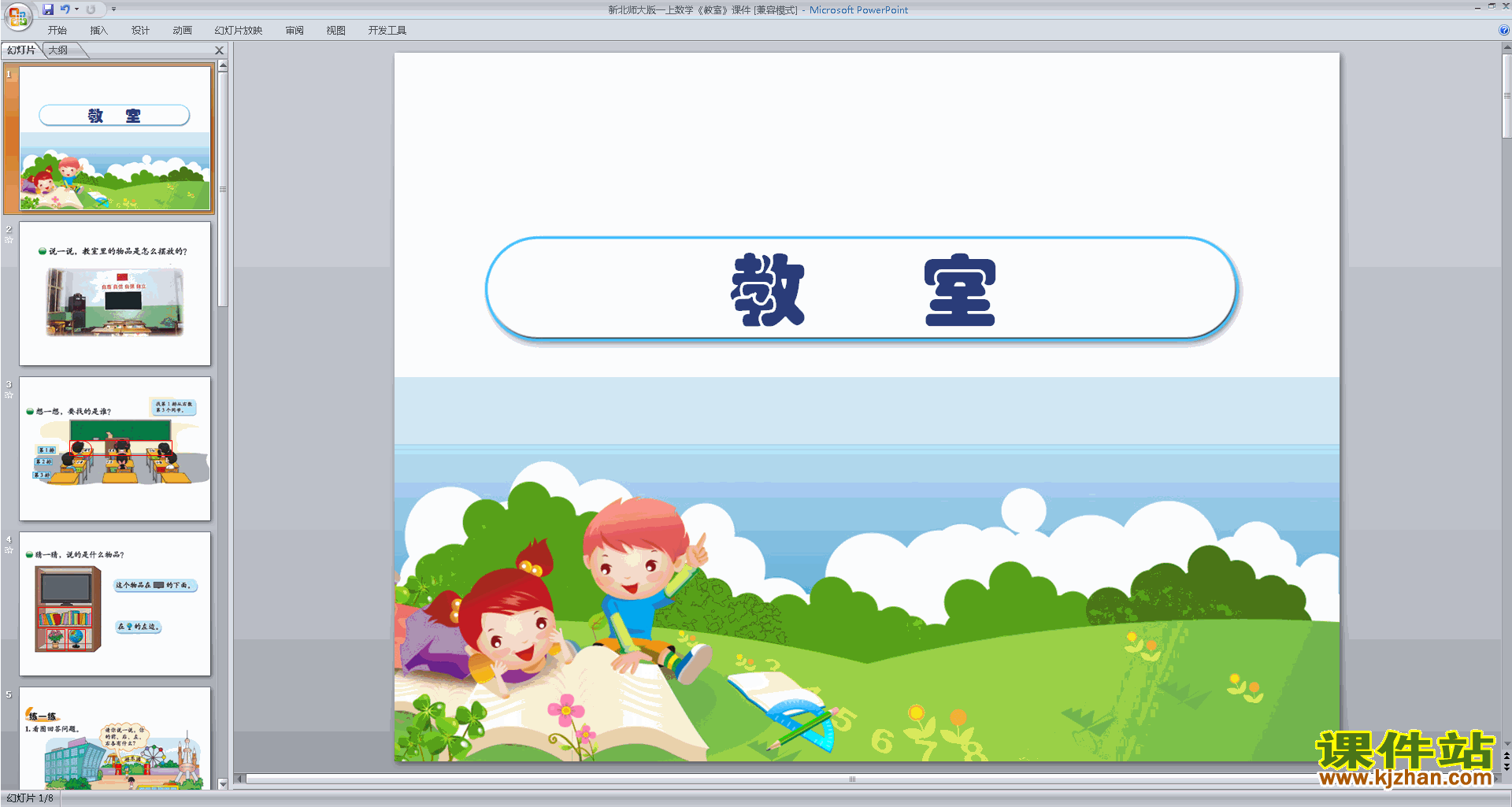
Task: Open the help question mark icon
Action: coord(1503,30)
